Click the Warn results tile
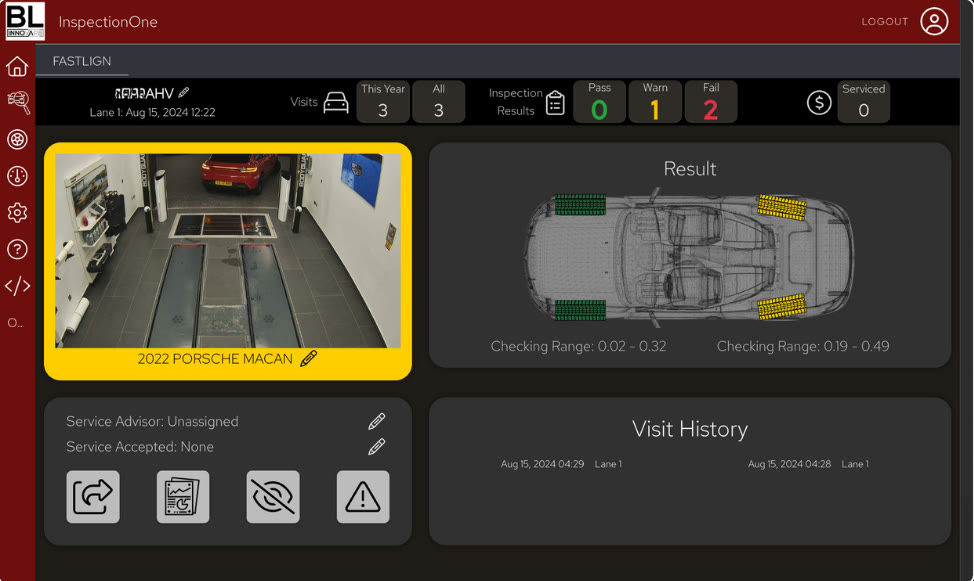This screenshot has height=581, width=974. (655, 101)
